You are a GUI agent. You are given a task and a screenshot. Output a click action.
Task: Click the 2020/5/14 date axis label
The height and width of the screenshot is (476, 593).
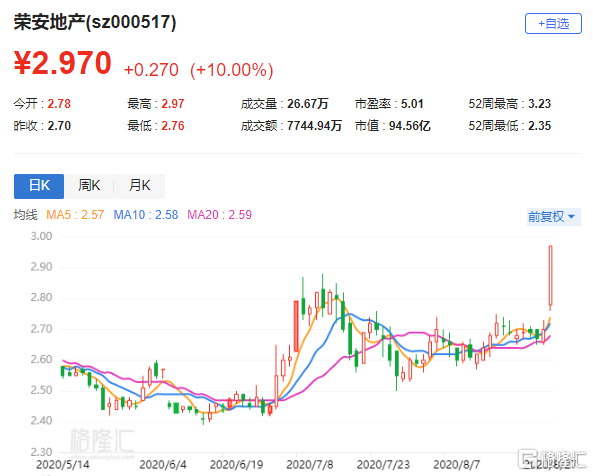[x=63, y=464]
